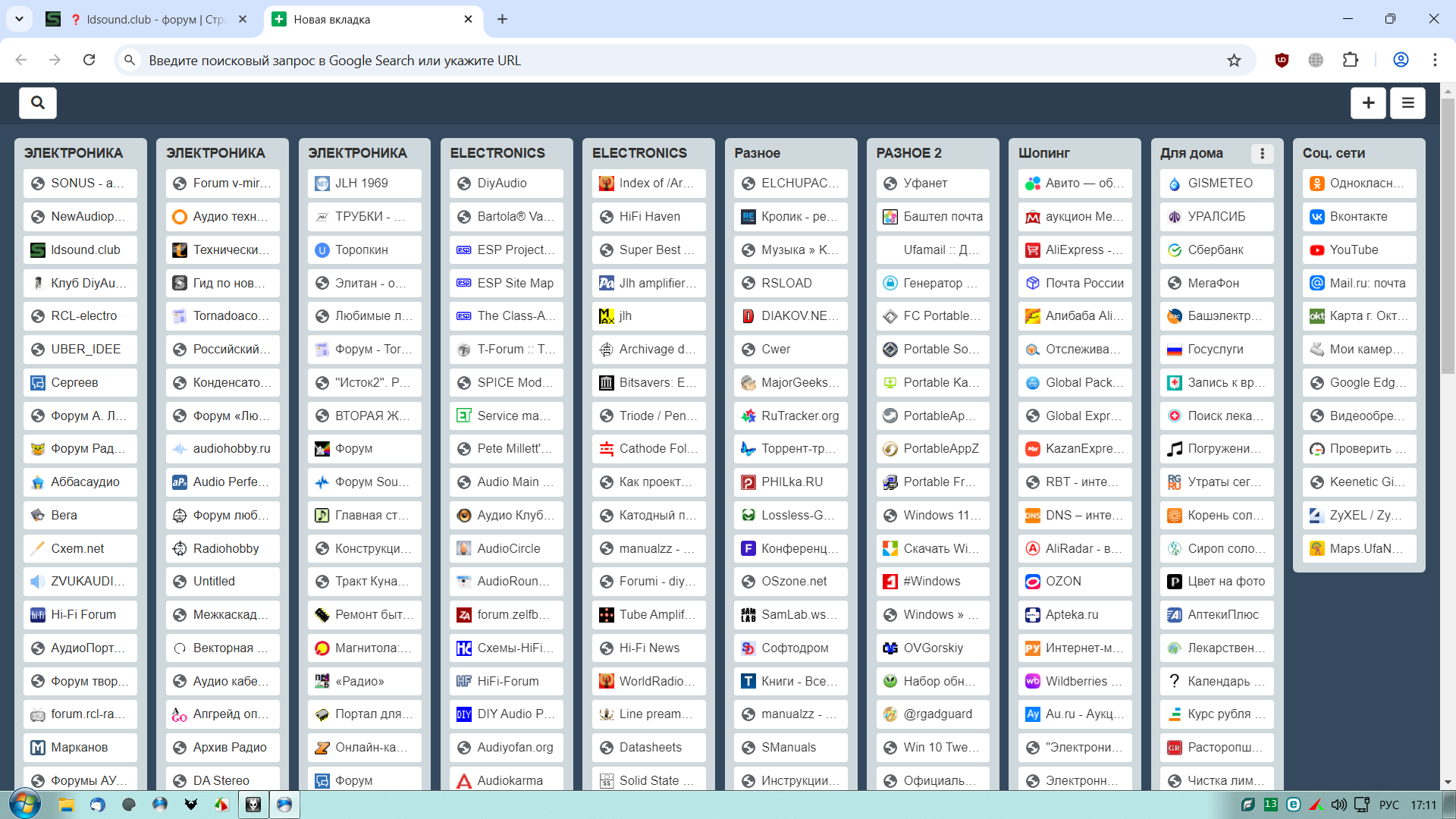This screenshot has height=819, width=1456.
Task: Open the Марканов link
Action: coord(80,748)
